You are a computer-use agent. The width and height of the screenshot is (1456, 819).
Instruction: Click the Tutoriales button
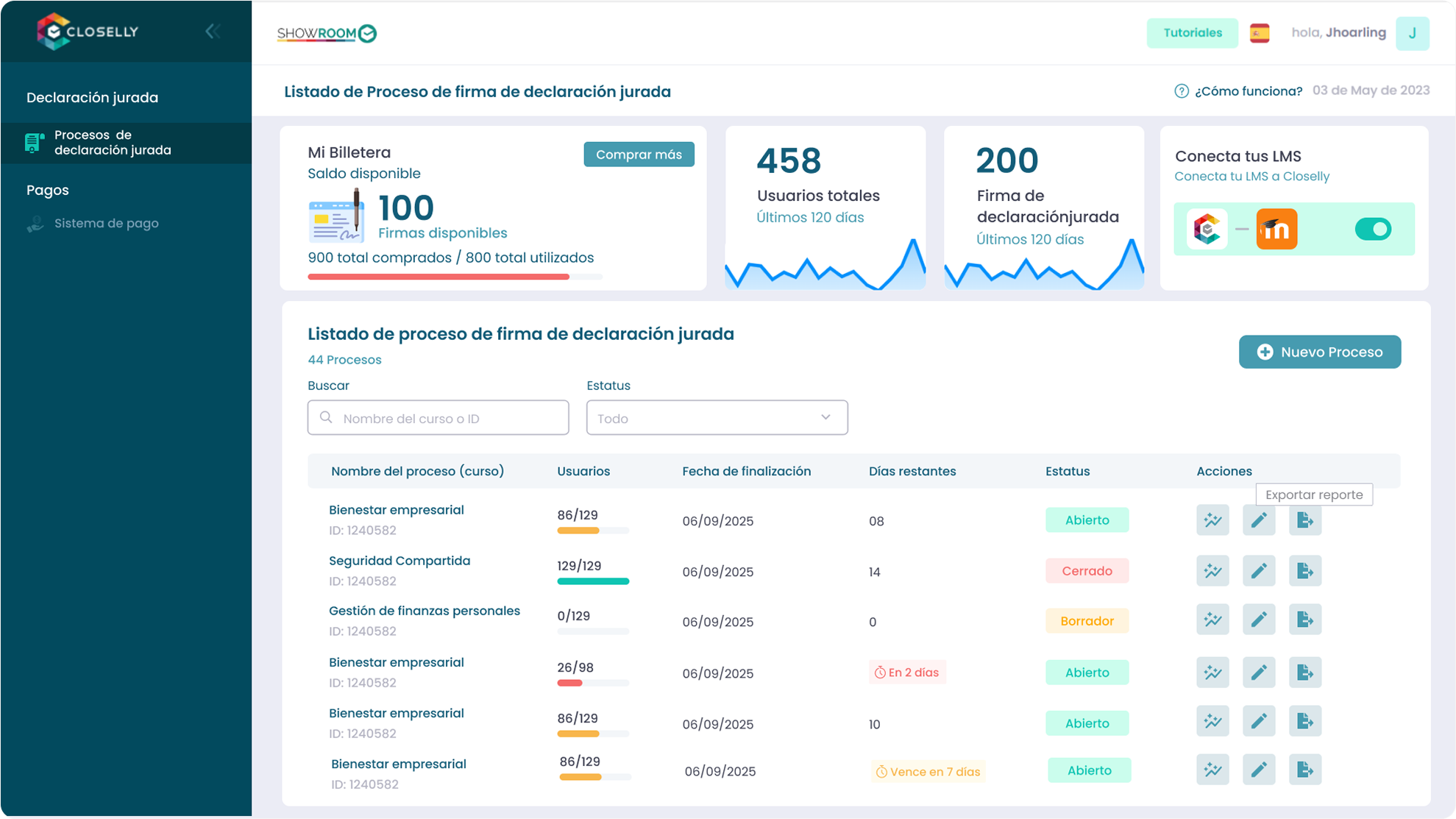tap(1191, 33)
